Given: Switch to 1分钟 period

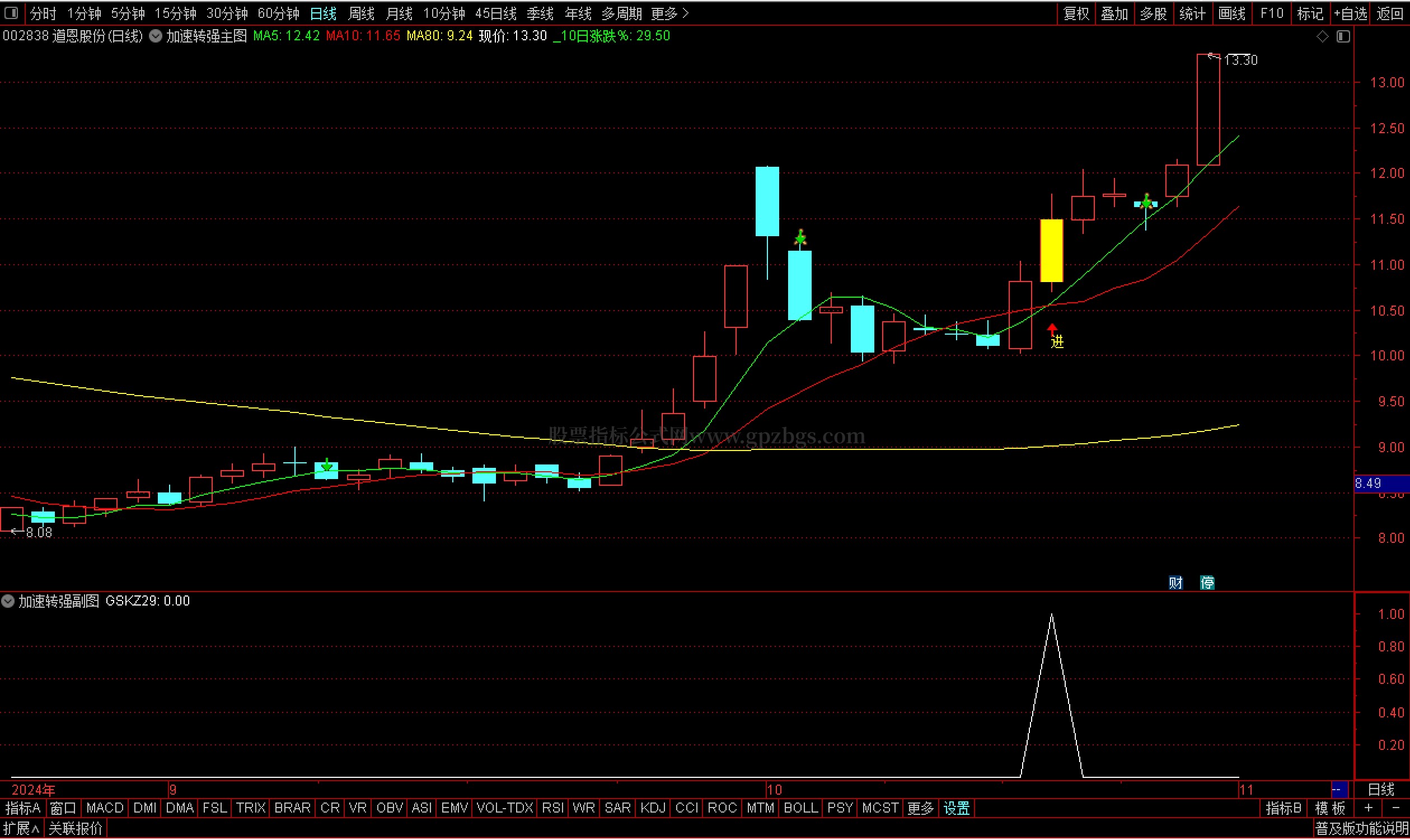Looking at the screenshot, I should click(84, 13).
